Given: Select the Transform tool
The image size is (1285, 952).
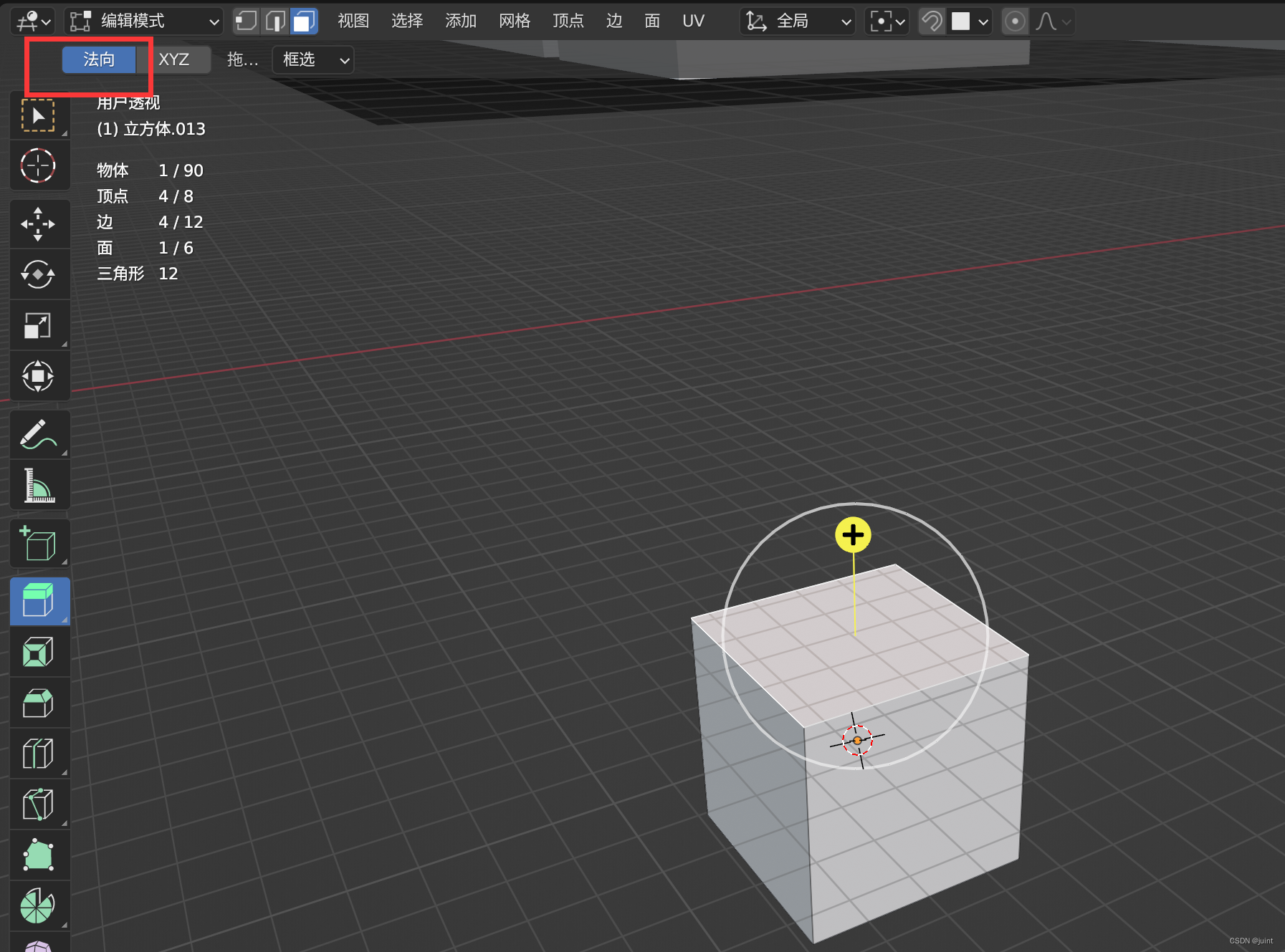Looking at the screenshot, I should point(39,376).
